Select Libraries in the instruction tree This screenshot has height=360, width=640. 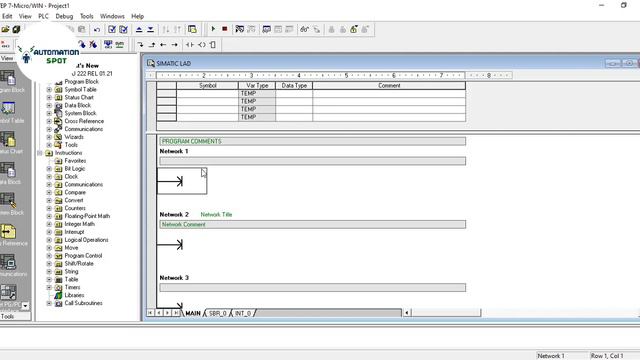74,295
